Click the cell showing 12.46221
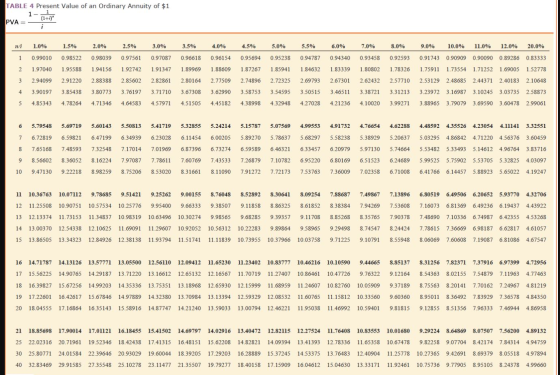The height and width of the screenshot is (375, 560). (279, 308)
